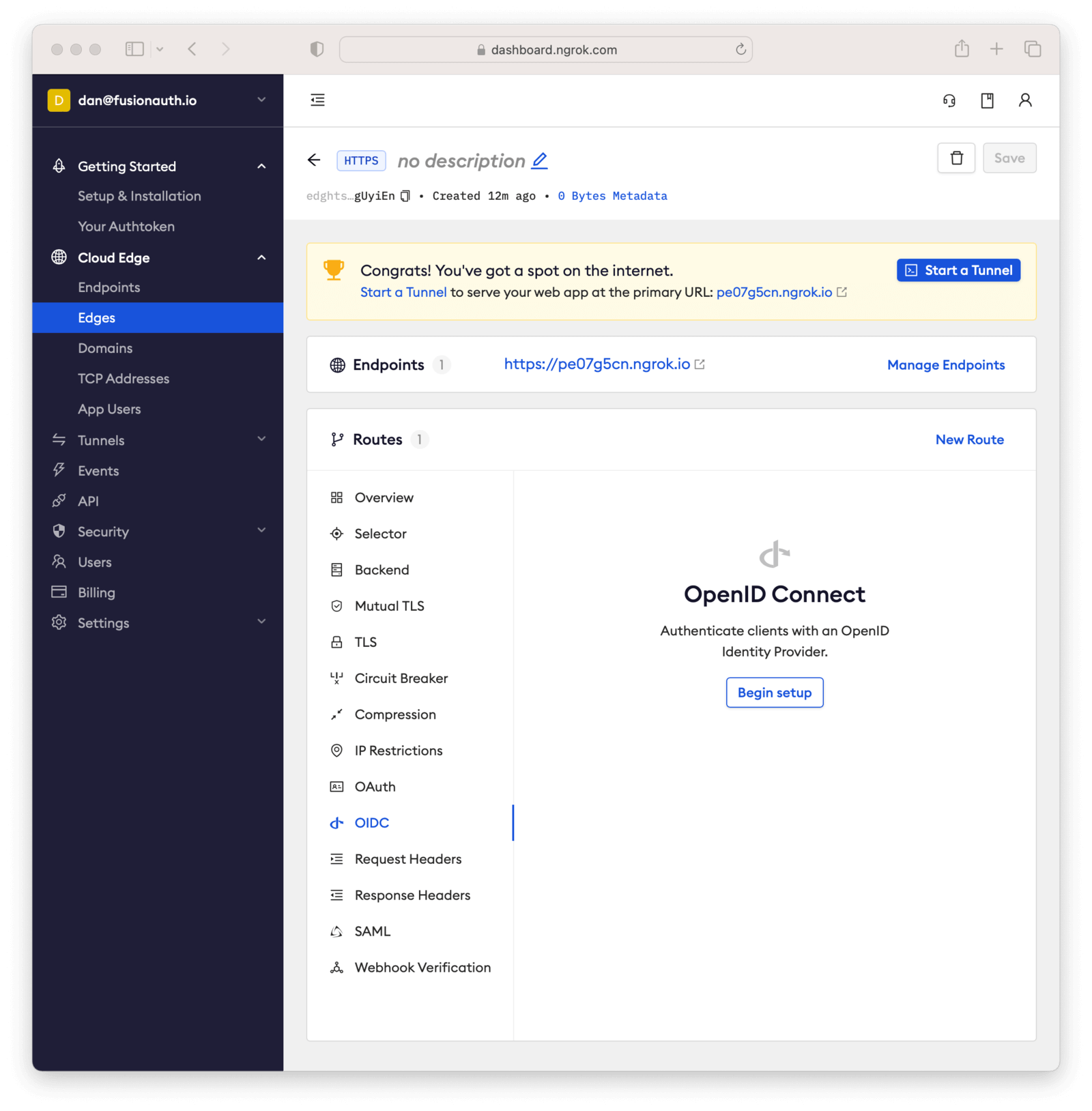The image size is (1092, 1111).
Task: Select the Request Headers route tab
Action: point(410,859)
